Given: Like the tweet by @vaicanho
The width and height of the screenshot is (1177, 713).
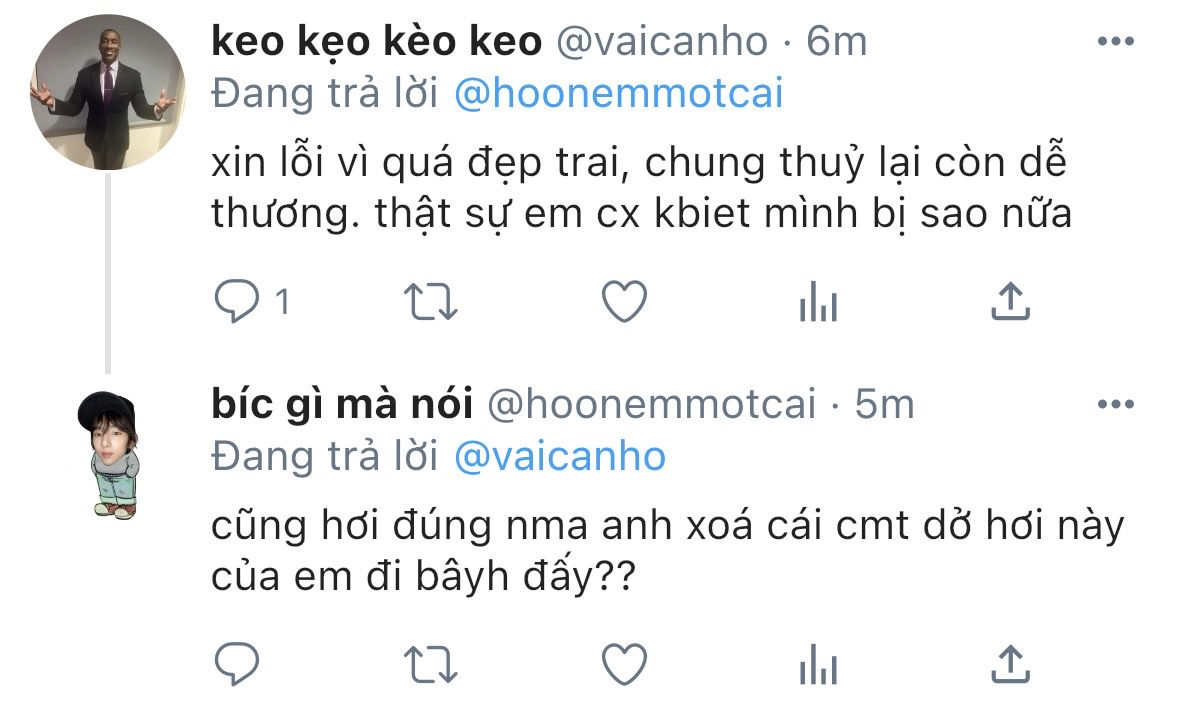Looking at the screenshot, I should (x=625, y=302).
